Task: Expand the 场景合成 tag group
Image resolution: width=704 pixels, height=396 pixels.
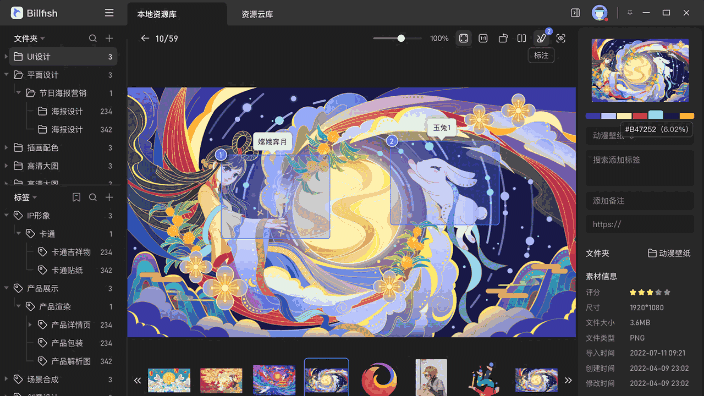Action: (x=6, y=379)
